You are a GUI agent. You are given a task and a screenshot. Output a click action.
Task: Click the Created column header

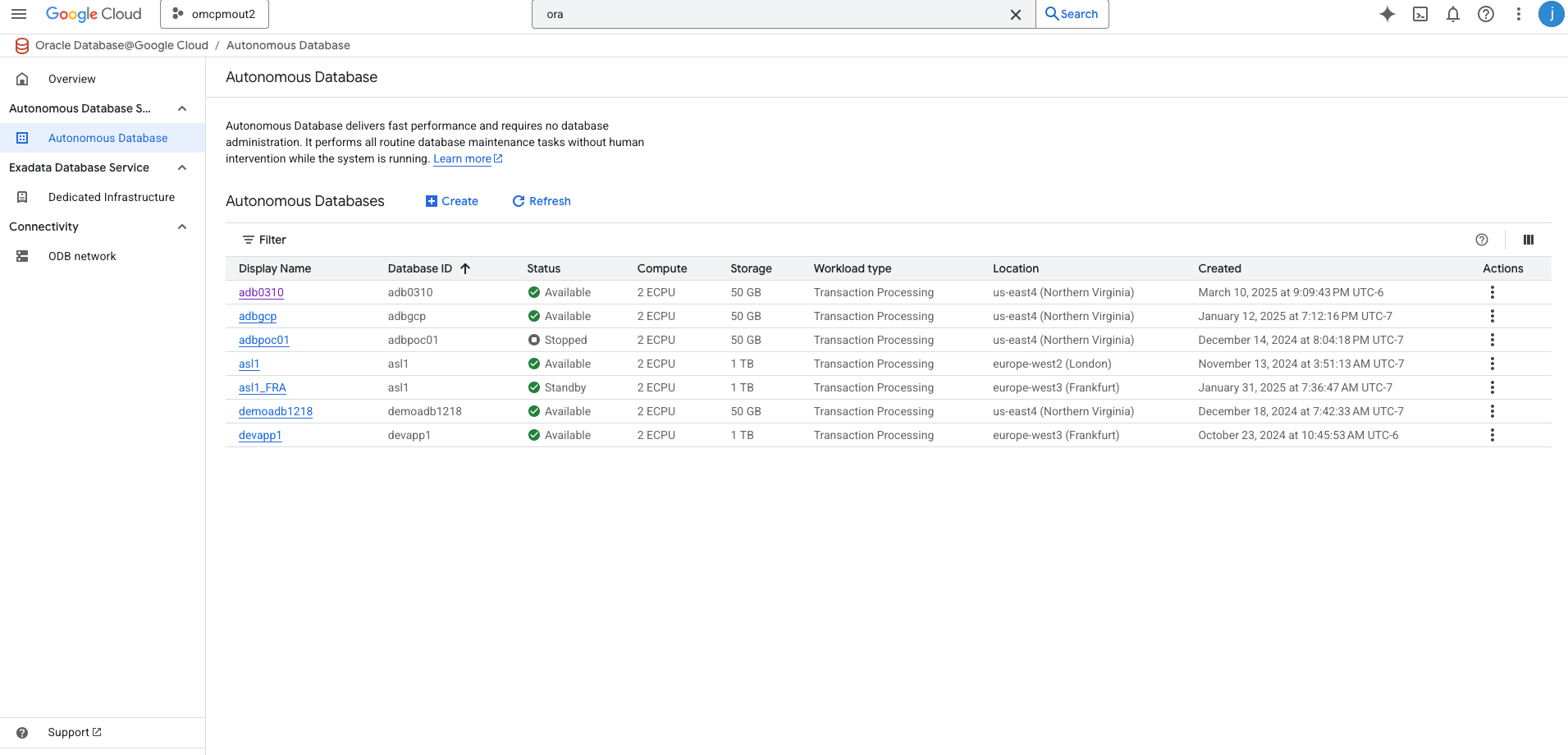tap(1219, 268)
